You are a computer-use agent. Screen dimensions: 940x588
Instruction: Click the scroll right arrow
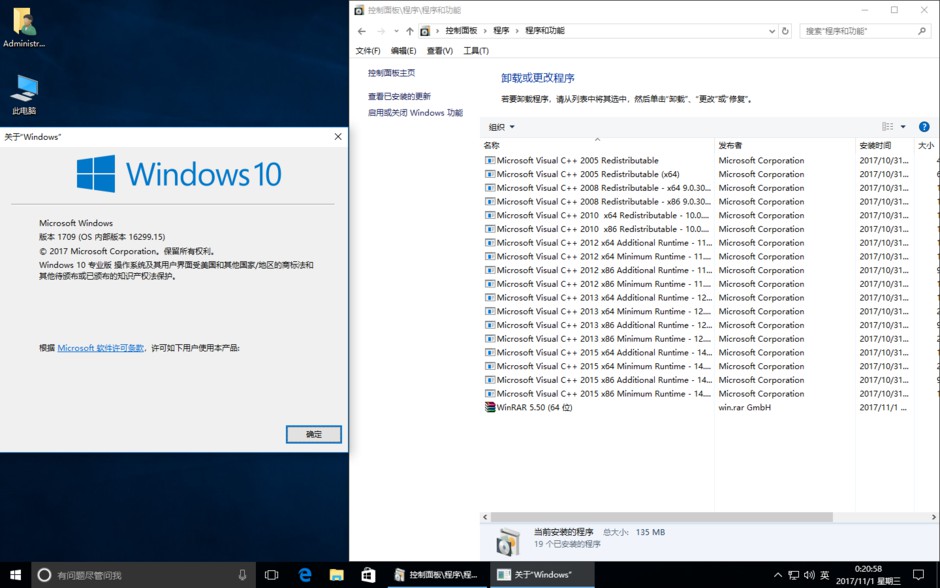click(x=933, y=517)
